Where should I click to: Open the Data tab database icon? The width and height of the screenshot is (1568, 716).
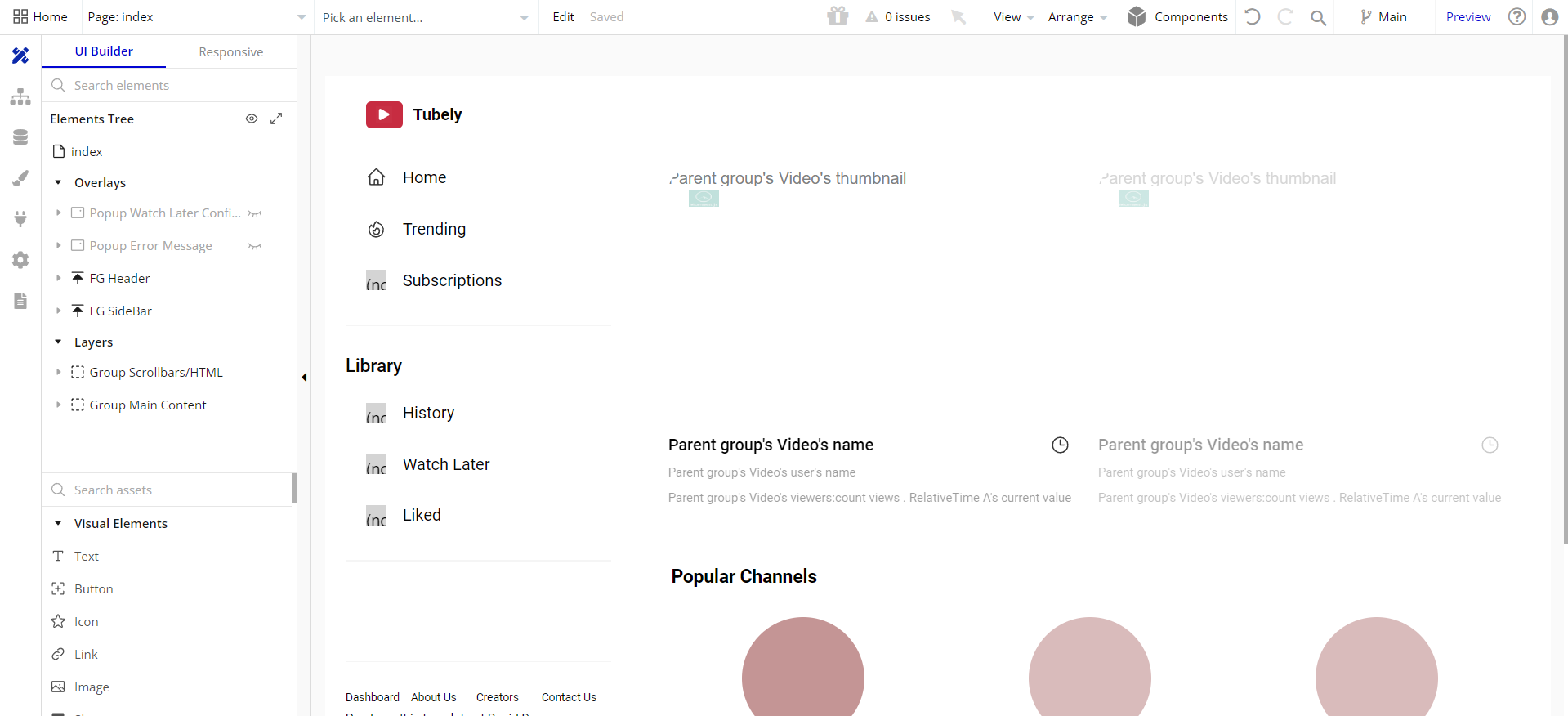point(20,137)
